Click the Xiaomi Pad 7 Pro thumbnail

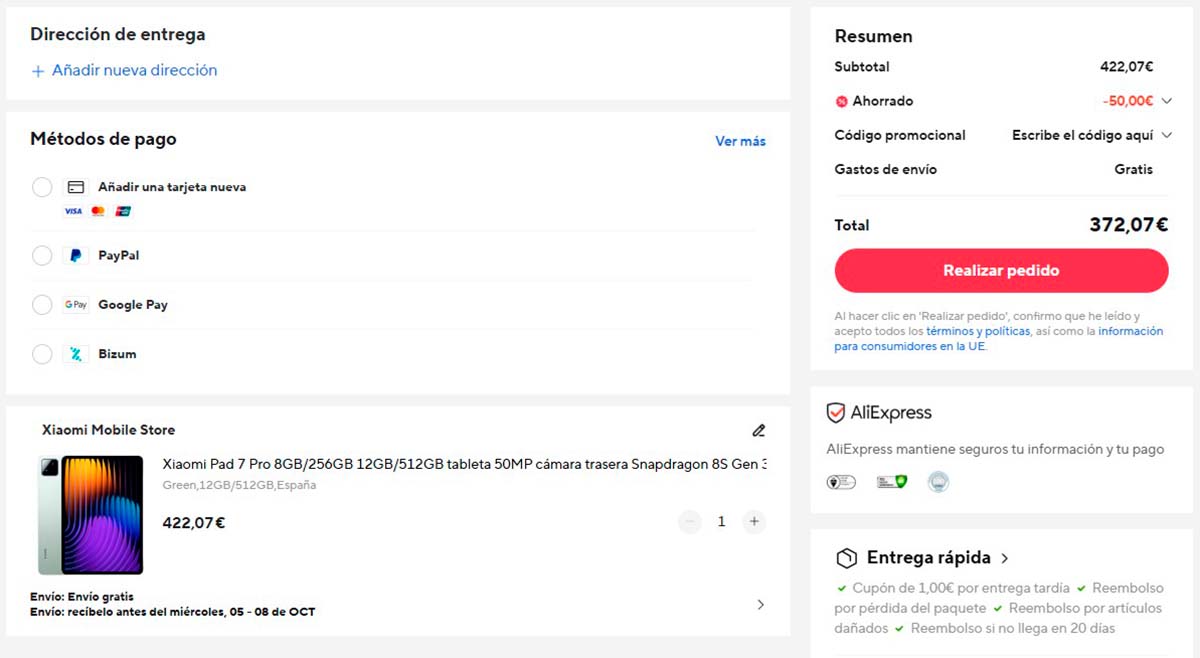click(91, 514)
